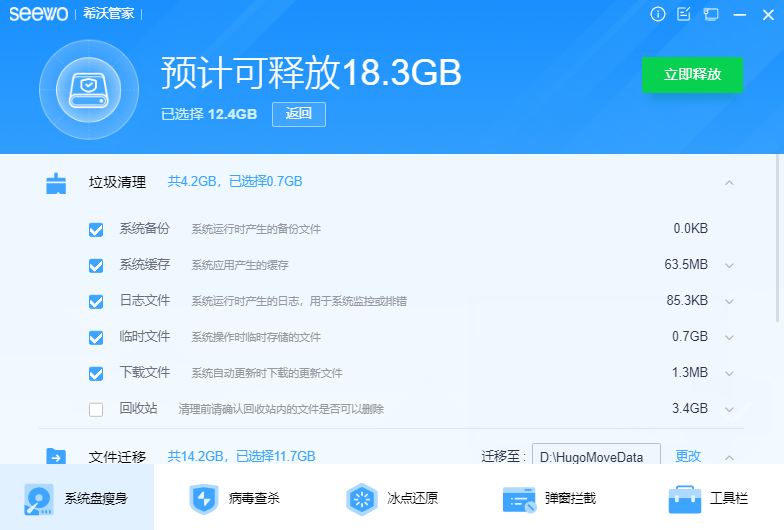Image resolution: width=784 pixels, height=530 pixels.
Task: Collapse the 垃圾清理 section
Action: click(x=729, y=183)
